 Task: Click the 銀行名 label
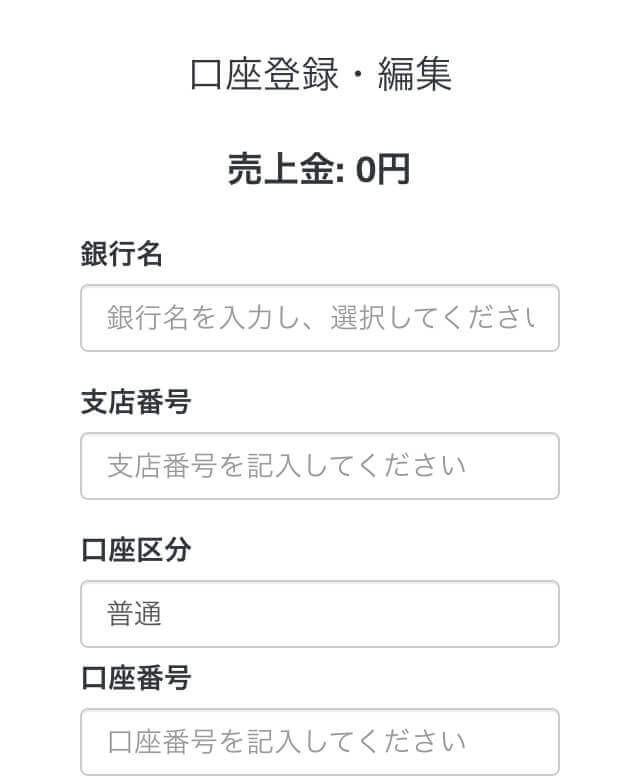[122, 254]
